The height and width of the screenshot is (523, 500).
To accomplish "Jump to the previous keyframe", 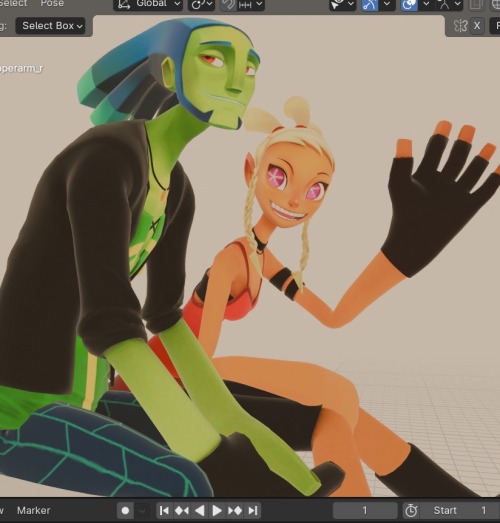I will (x=181, y=511).
